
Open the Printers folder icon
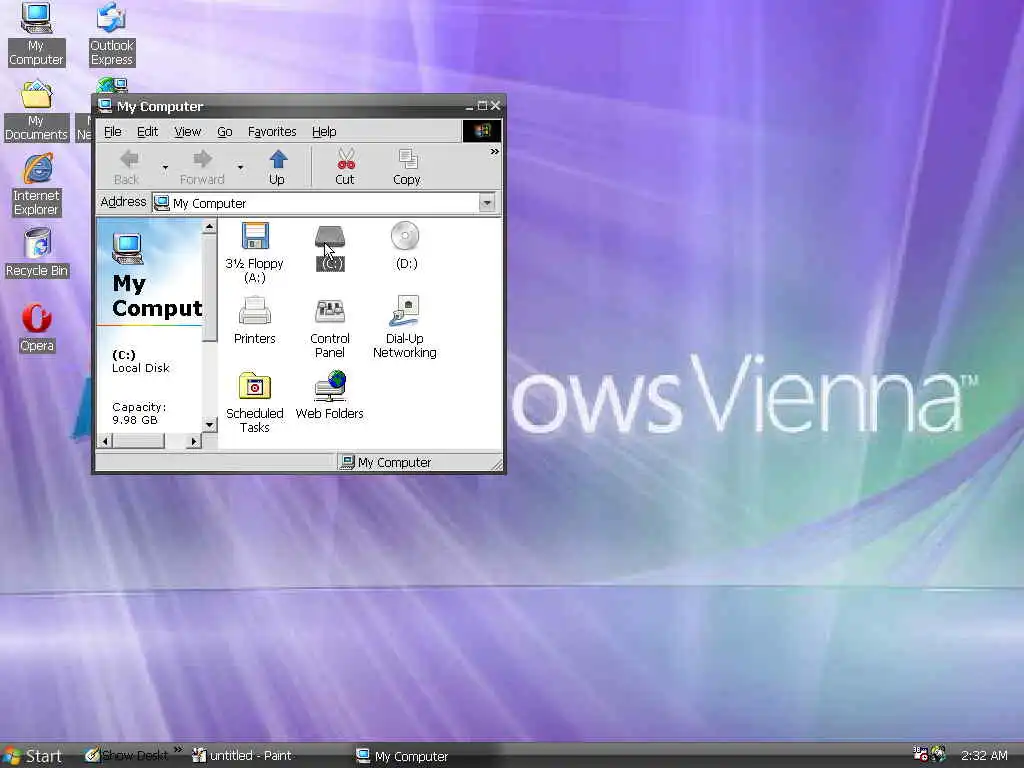(255, 320)
